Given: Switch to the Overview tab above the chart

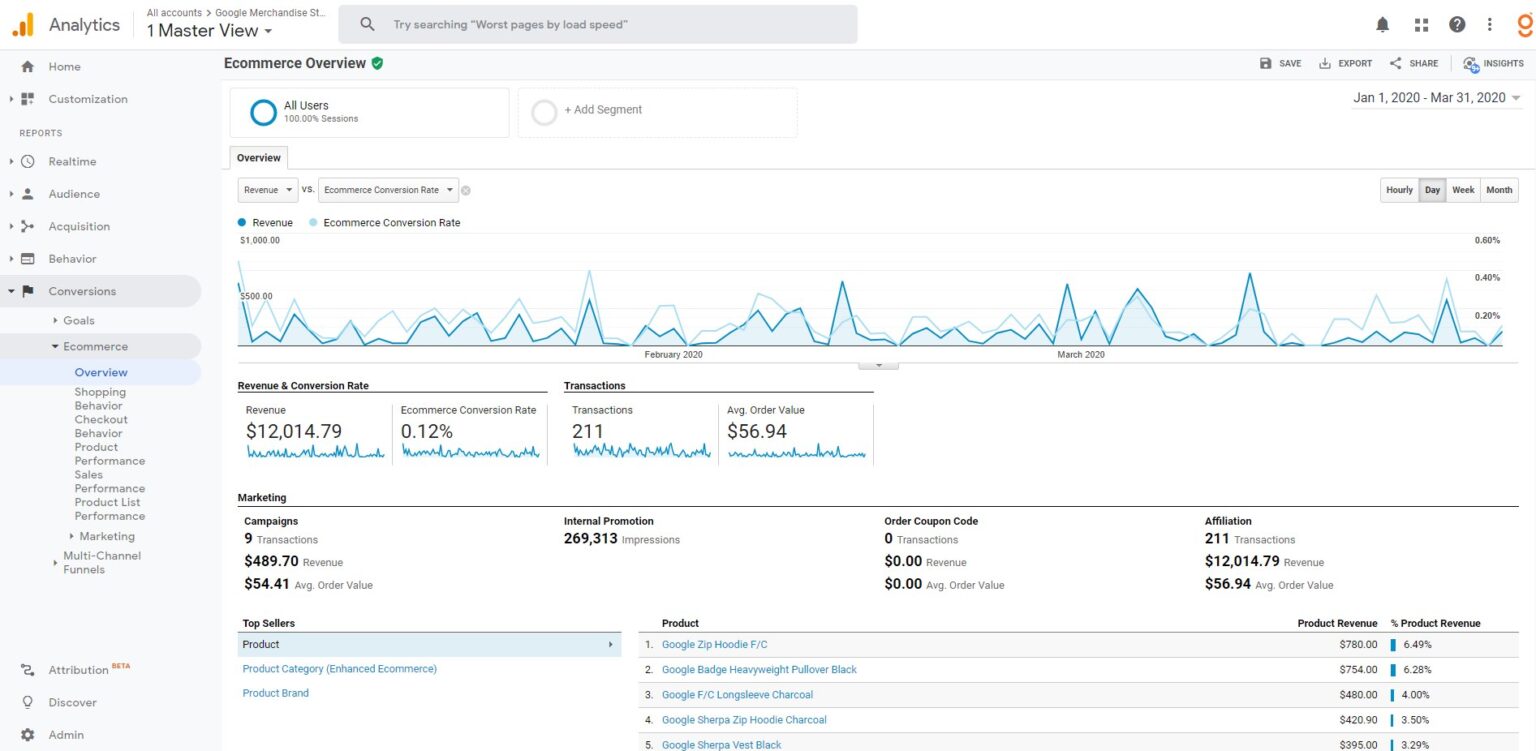Looking at the screenshot, I should tap(257, 157).
